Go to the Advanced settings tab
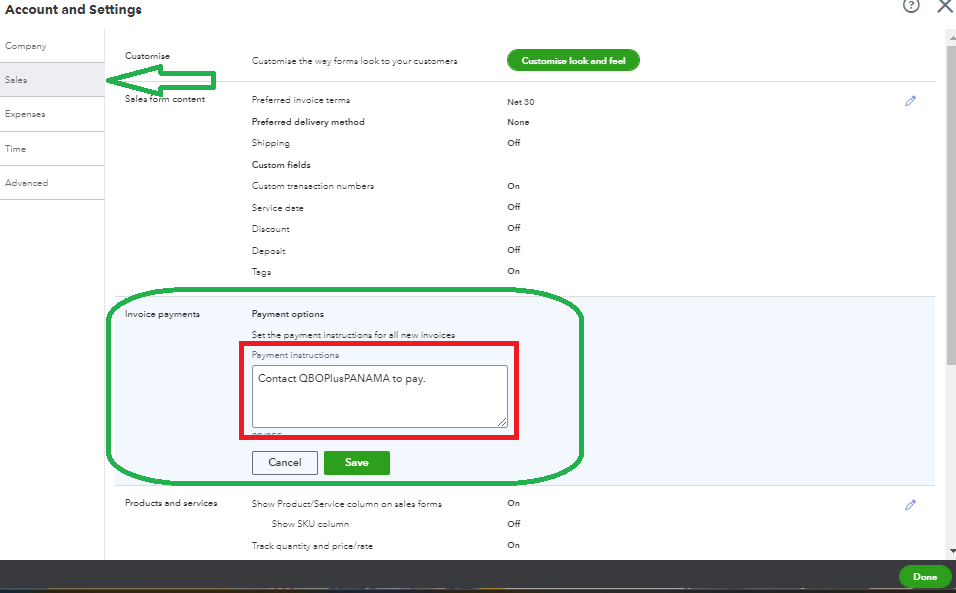956x593 pixels. pyautogui.click(x=27, y=183)
